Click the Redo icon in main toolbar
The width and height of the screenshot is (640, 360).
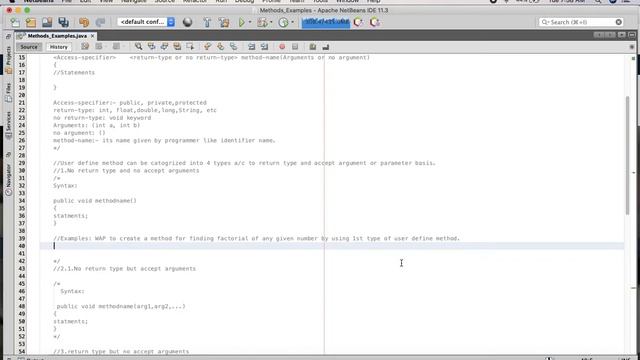coord(100,22)
